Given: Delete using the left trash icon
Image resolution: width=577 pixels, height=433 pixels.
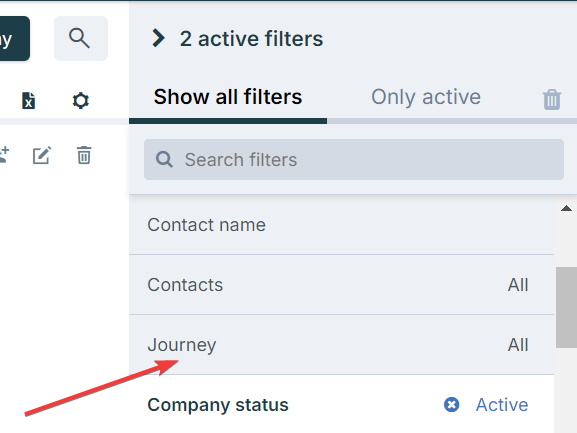Looking at the screenshot, I should [84, 155].
